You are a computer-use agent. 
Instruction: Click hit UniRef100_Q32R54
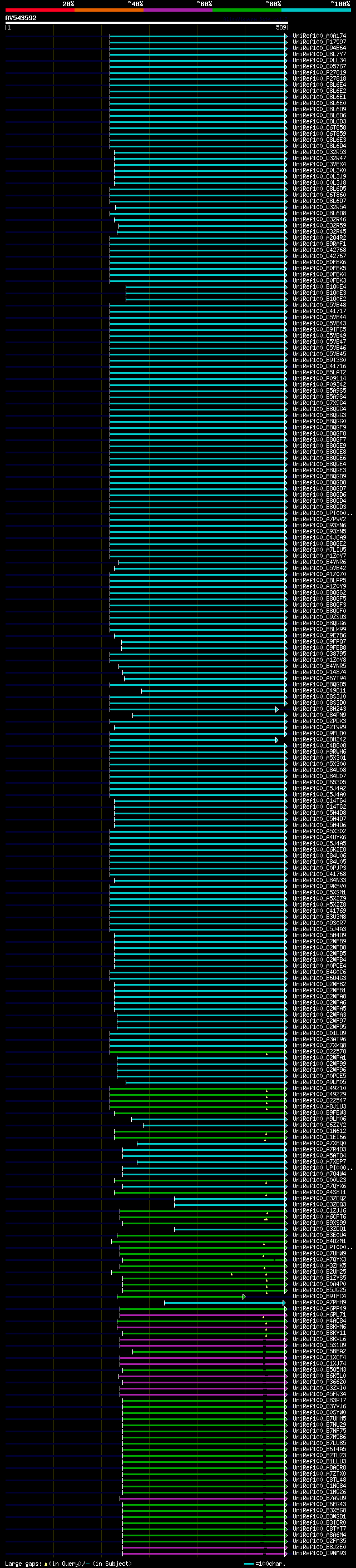point(319,207)
